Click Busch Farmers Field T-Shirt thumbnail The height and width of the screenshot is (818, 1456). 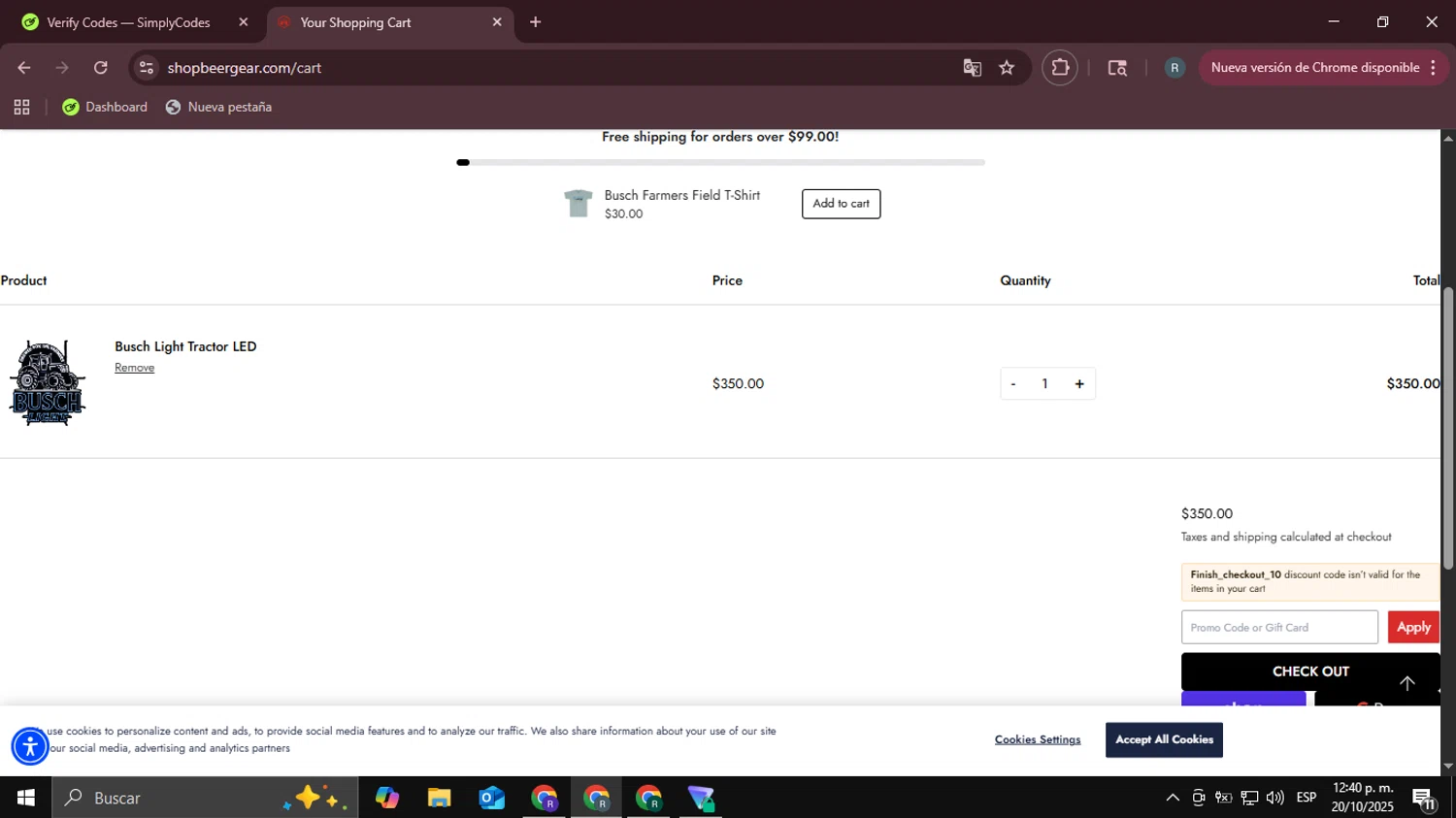coord(579,204)
